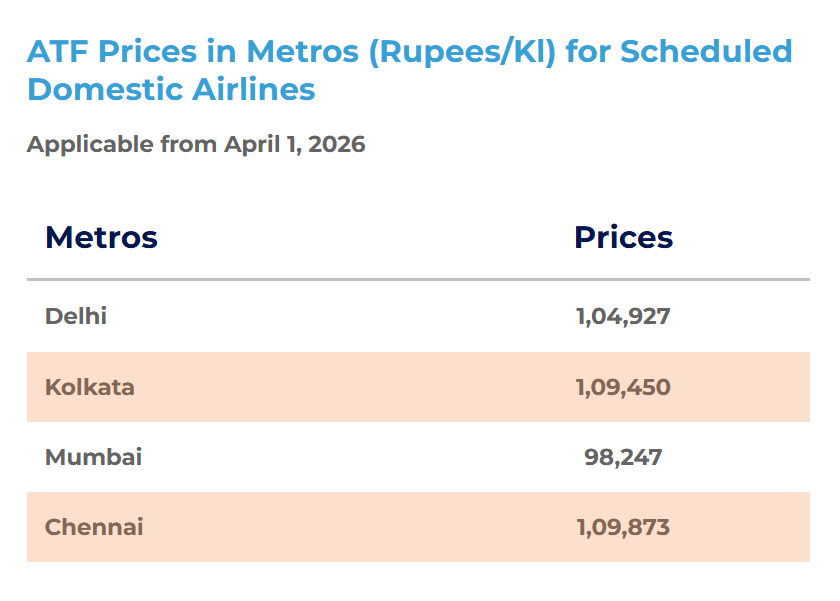Select the Chennai cell in the table
Image resolution: width=840 pixels, height=601 pixels.
[x=94, y=527]
